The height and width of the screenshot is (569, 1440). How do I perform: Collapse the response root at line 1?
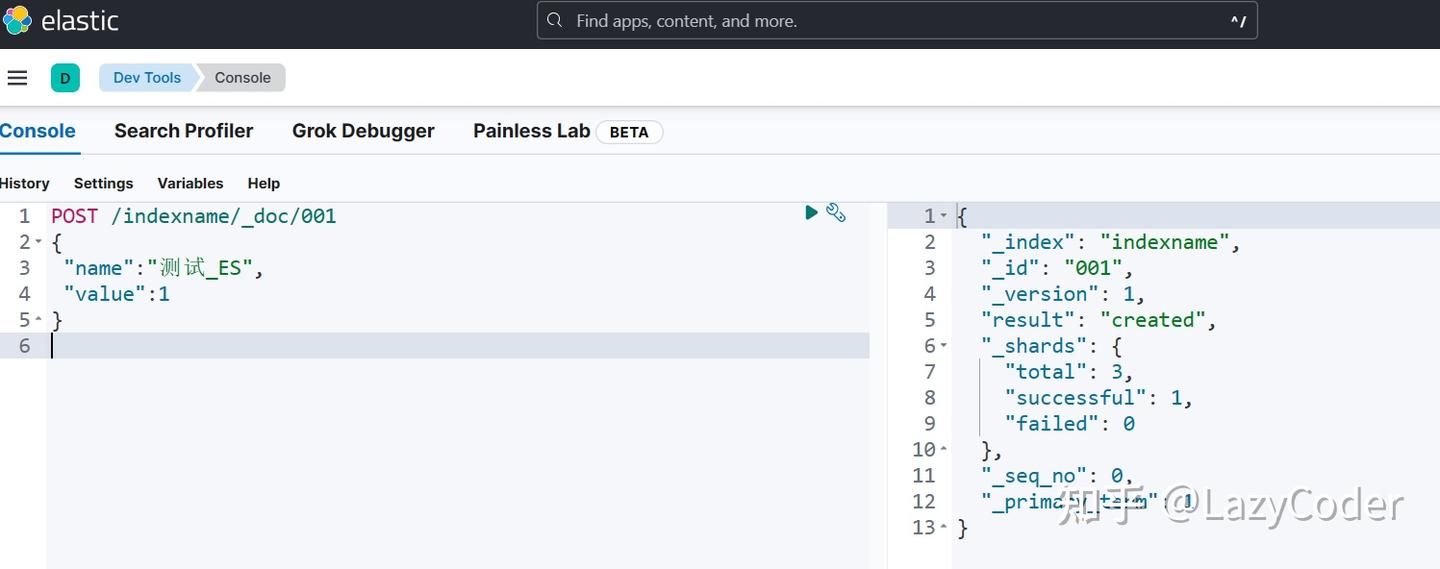click(x=943, y=216)
